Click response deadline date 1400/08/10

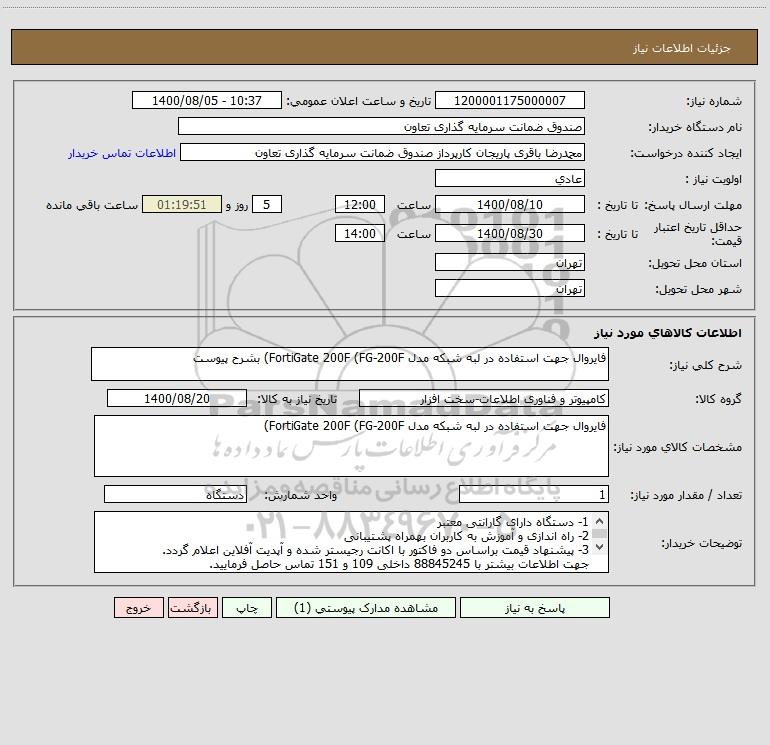[x=510, y=204]
